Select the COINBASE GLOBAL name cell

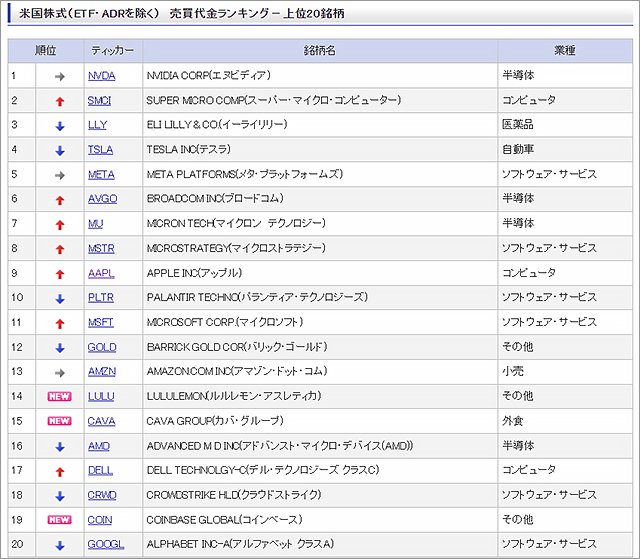click(320, 519)
